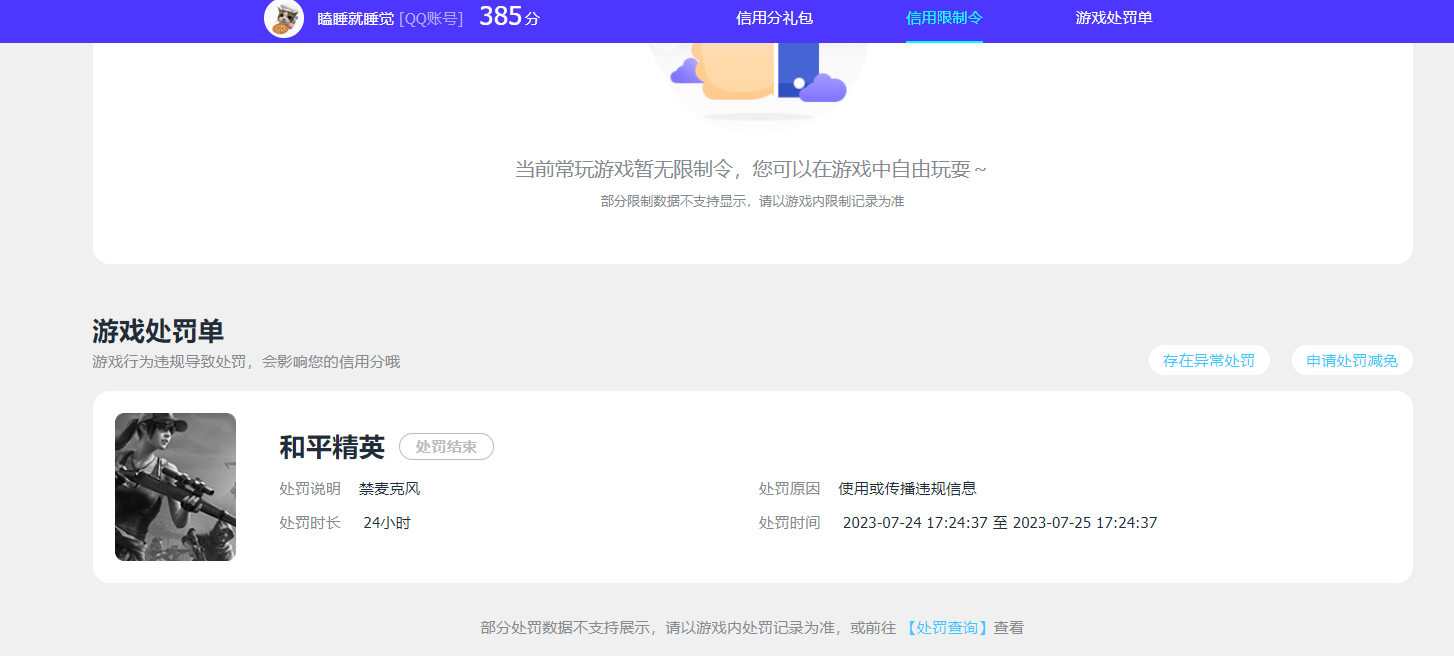Click the 处罚结束 status badge
1454x656 pixels.
click(446, 447)
